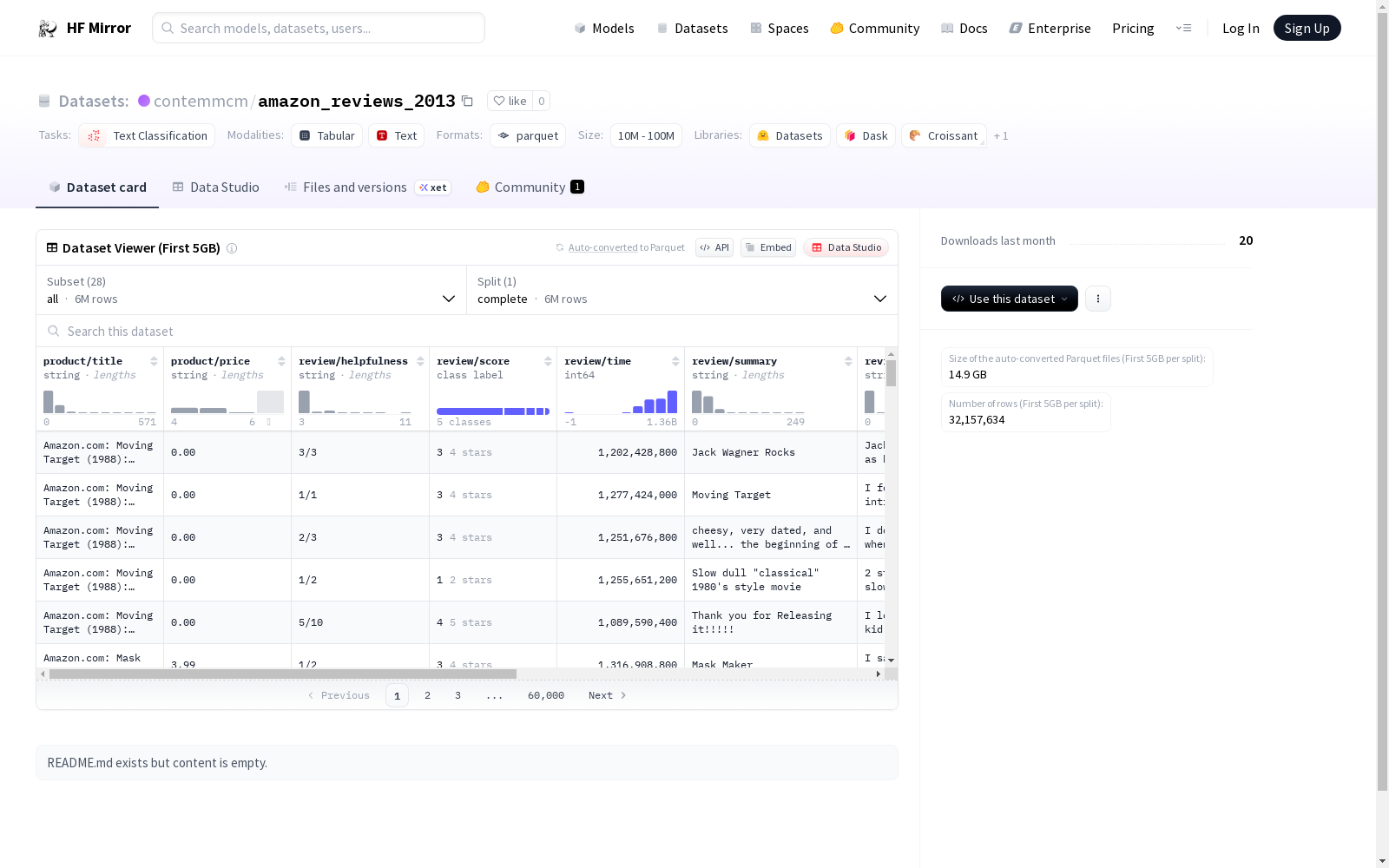The image size is (1389, 868).
Task: Click the Auto-converted to Parquet link
Action: tap(620, 247)
